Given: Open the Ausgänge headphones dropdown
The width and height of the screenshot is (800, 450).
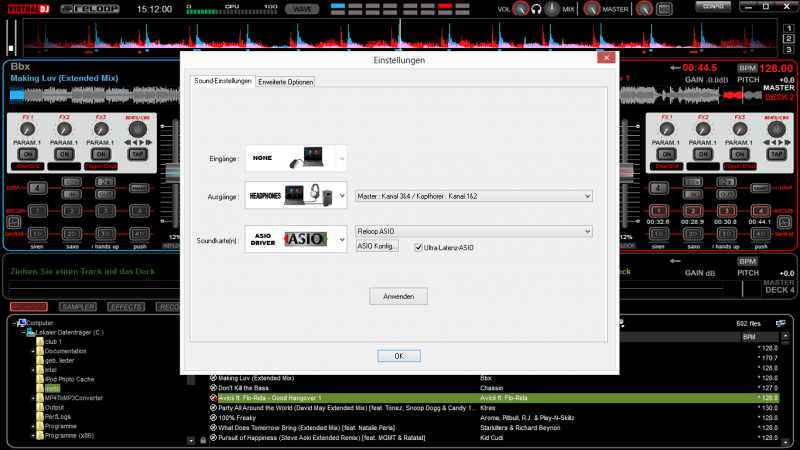Looking at the screenshot, I should pos(296,195).
